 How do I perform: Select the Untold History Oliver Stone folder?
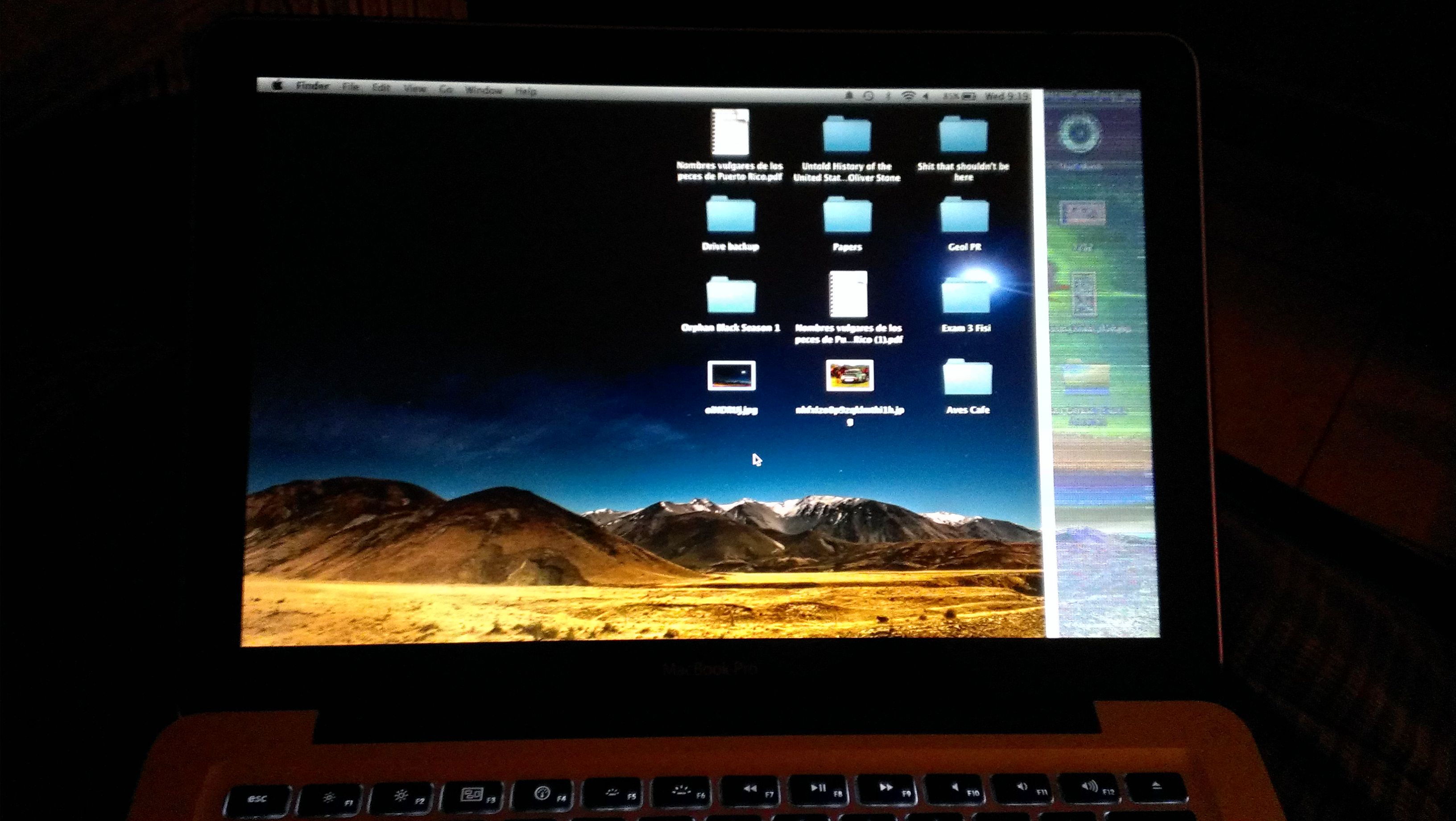pyautogui.click(x=847, y=135)
